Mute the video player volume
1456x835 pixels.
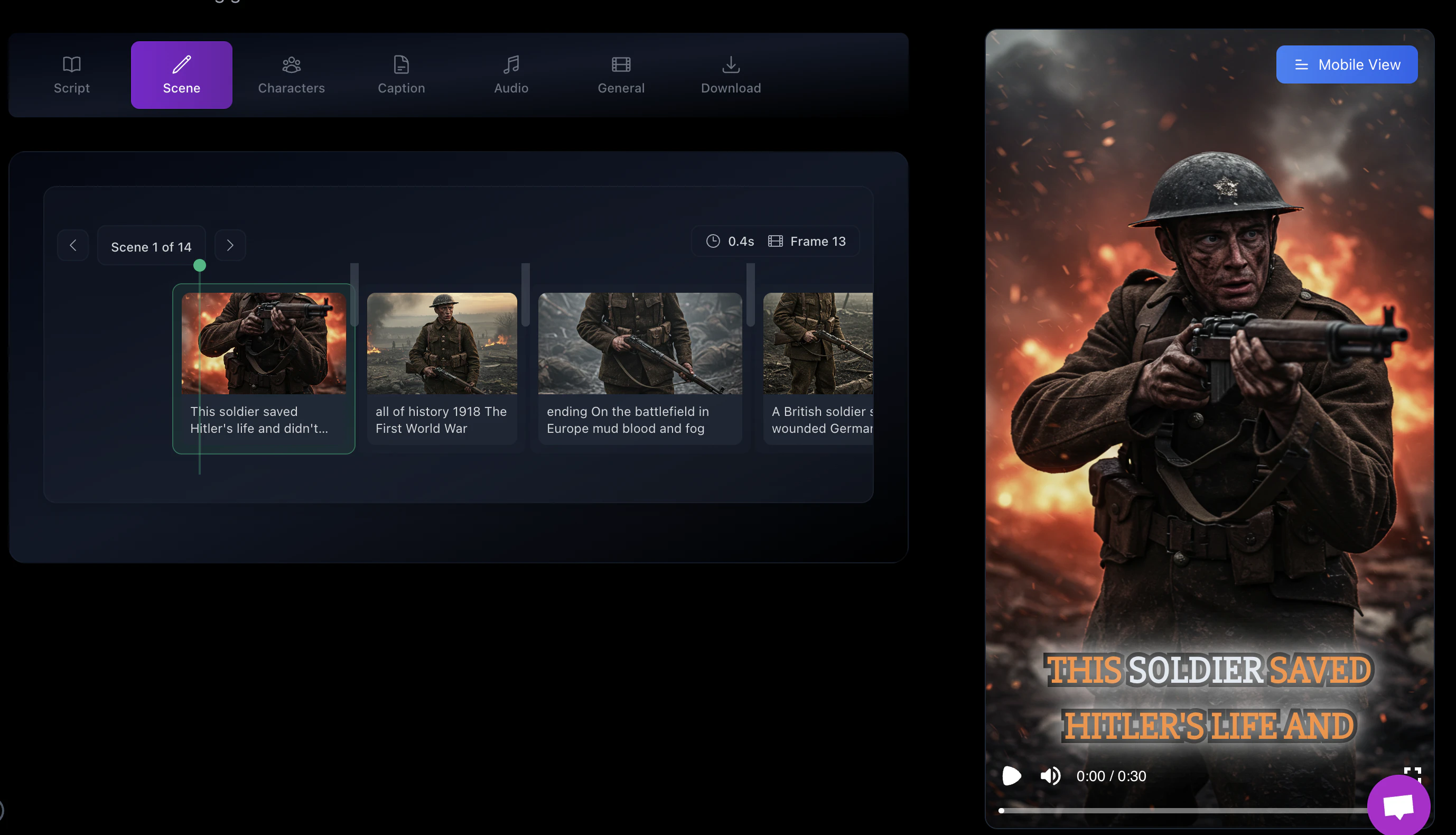[1050, 775]
